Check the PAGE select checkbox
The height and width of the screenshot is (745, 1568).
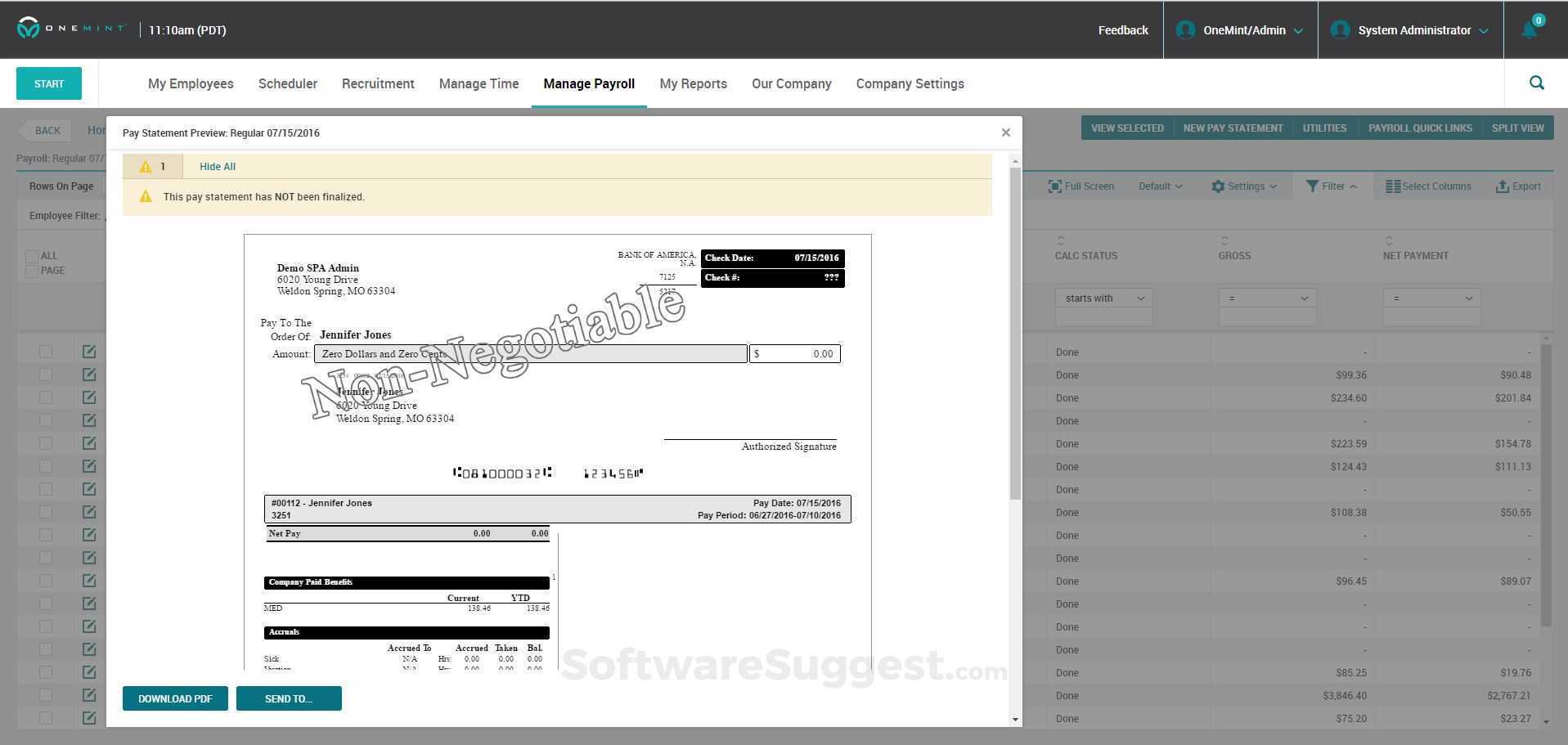(x=32, y=271)
